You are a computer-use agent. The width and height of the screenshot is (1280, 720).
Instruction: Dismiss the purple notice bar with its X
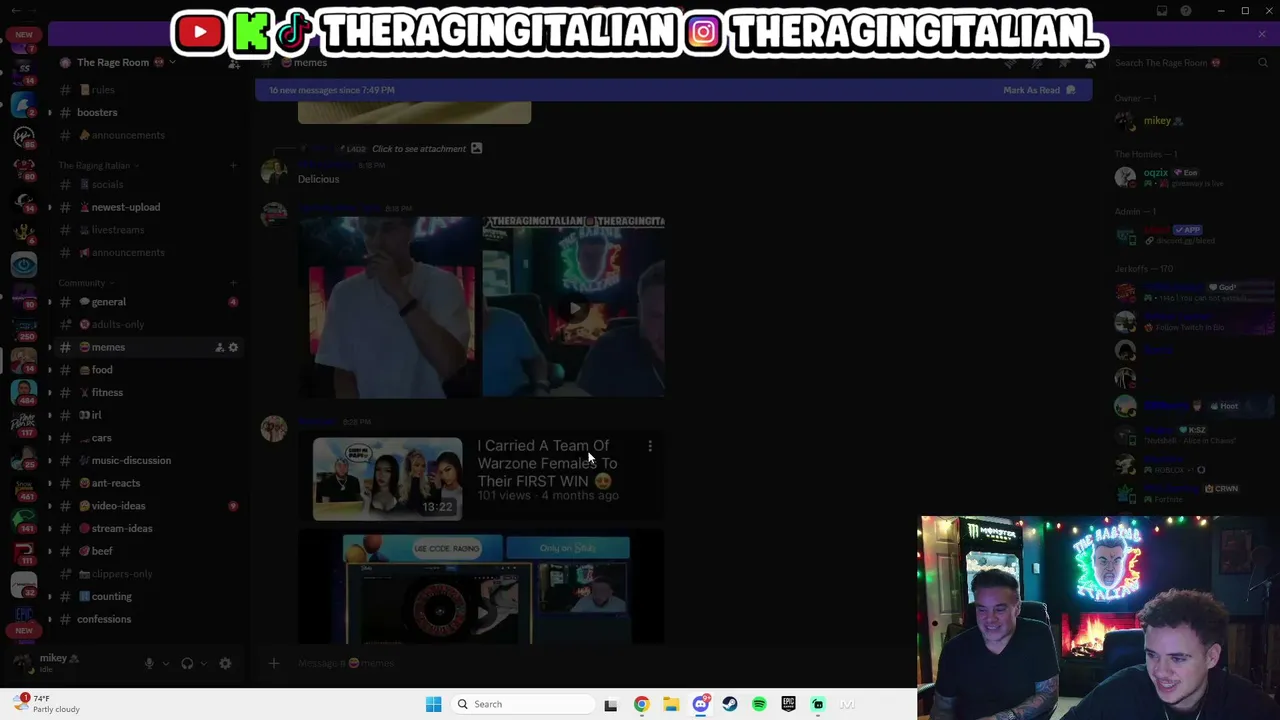point(1262,35)
